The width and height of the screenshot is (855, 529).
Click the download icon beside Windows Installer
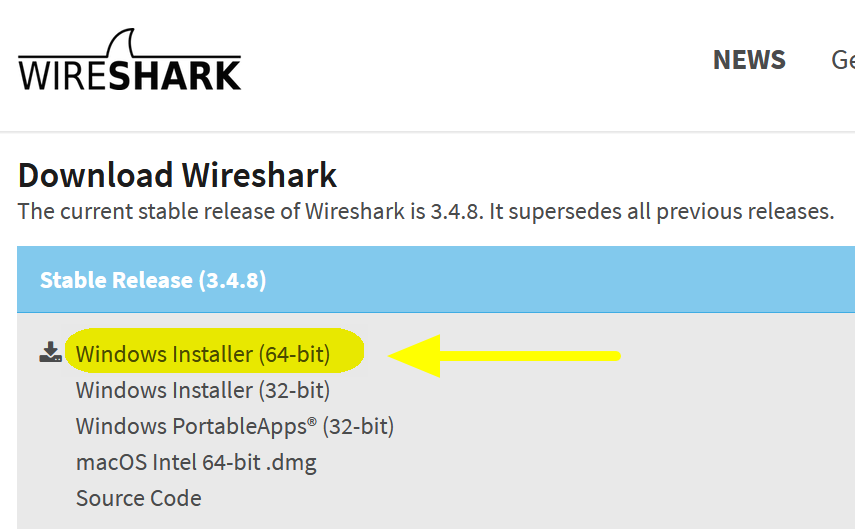pos(50,352)
